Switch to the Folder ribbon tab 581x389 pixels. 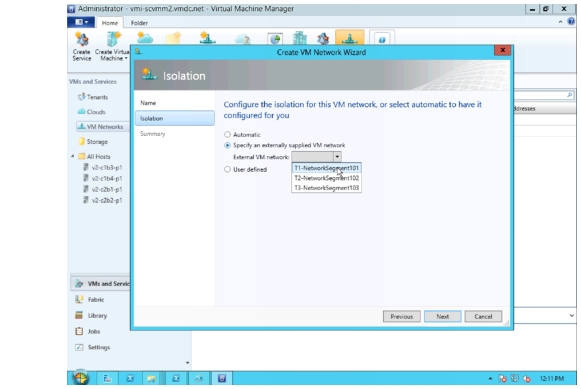pos(139,23)
